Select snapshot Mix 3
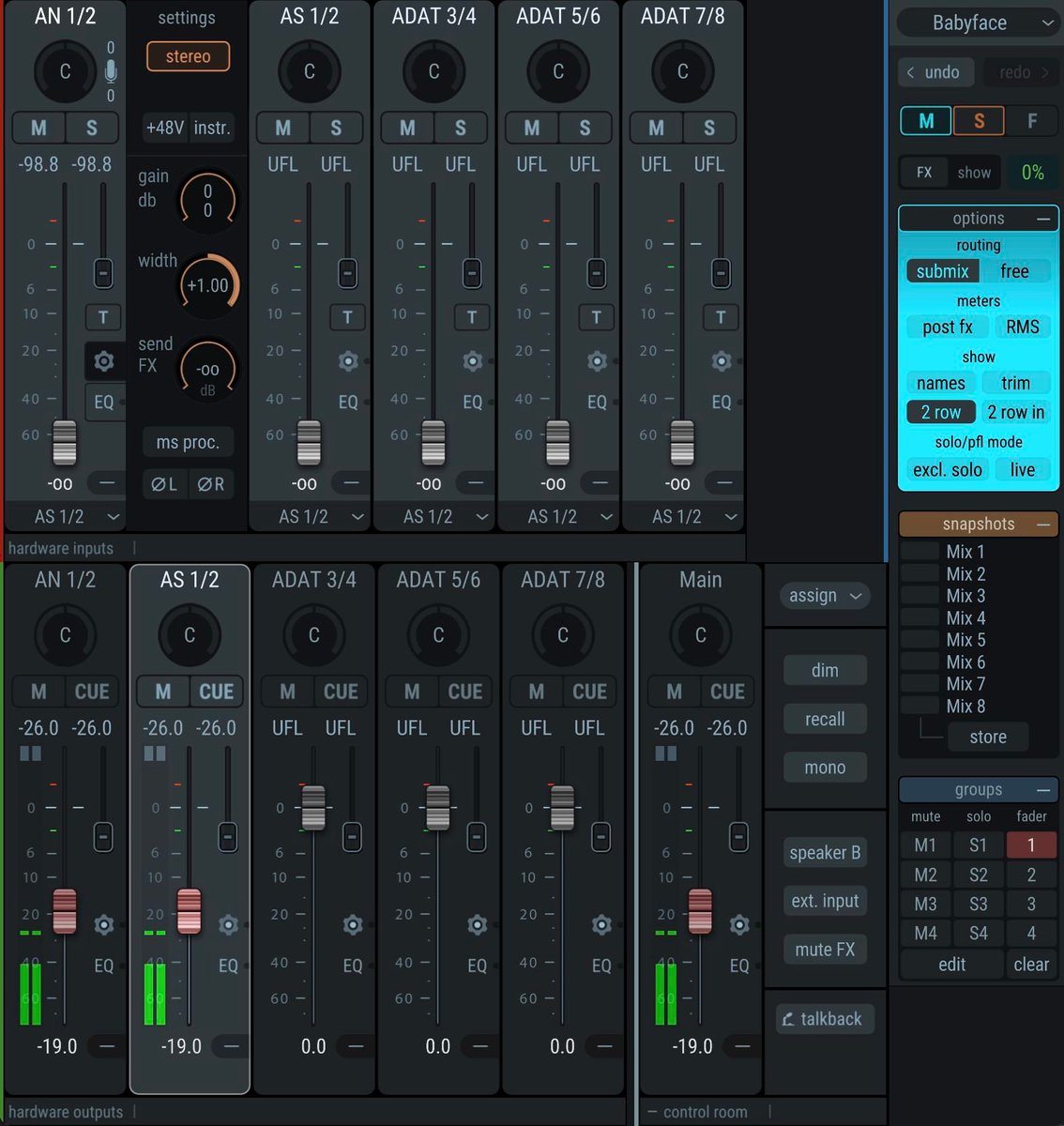 (x=965, y=596)
